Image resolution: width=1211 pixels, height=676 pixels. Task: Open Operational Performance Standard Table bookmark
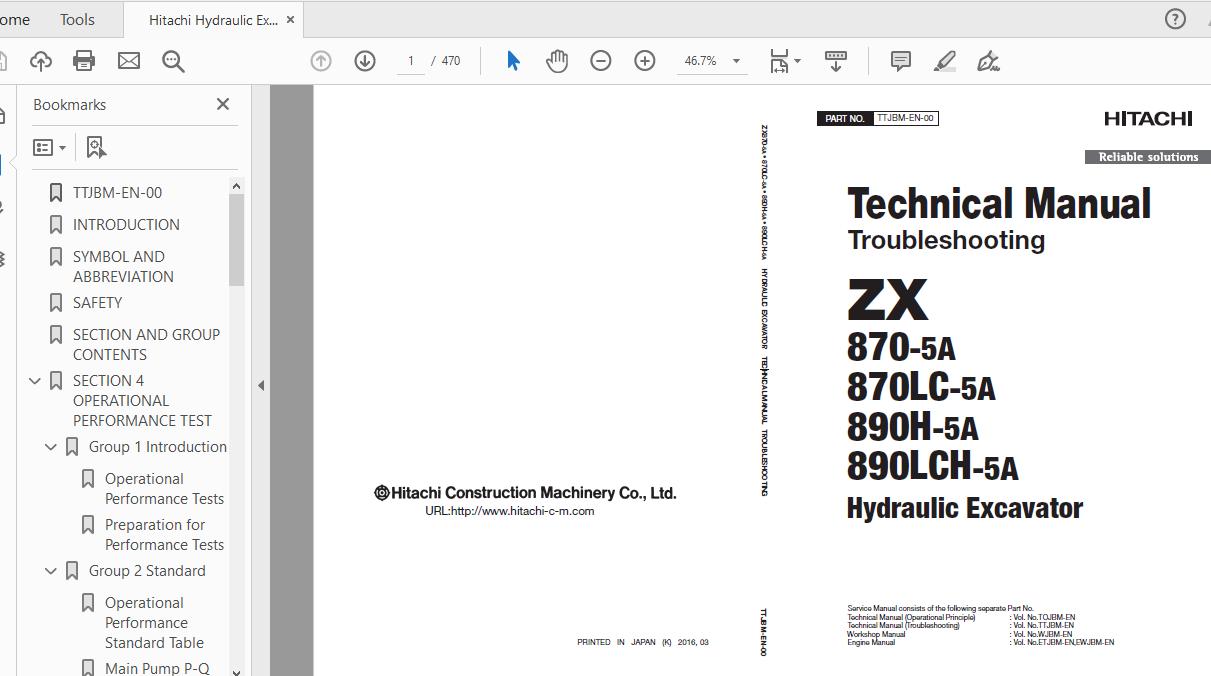154,623
